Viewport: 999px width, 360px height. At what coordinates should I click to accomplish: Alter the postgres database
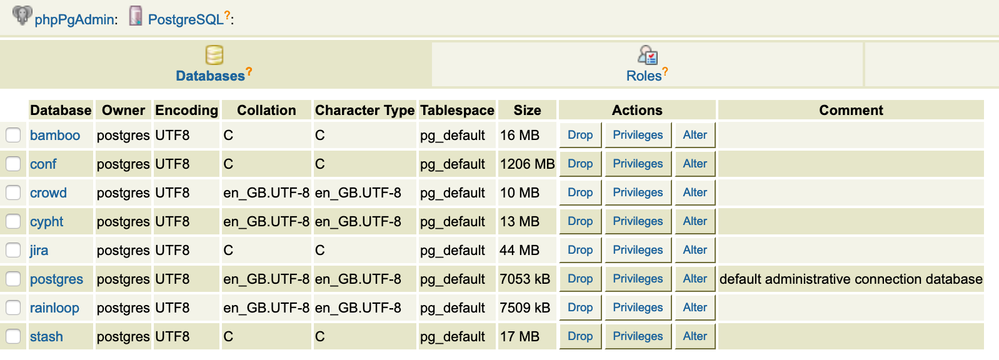pyautogui.click(x=694, y=279)
